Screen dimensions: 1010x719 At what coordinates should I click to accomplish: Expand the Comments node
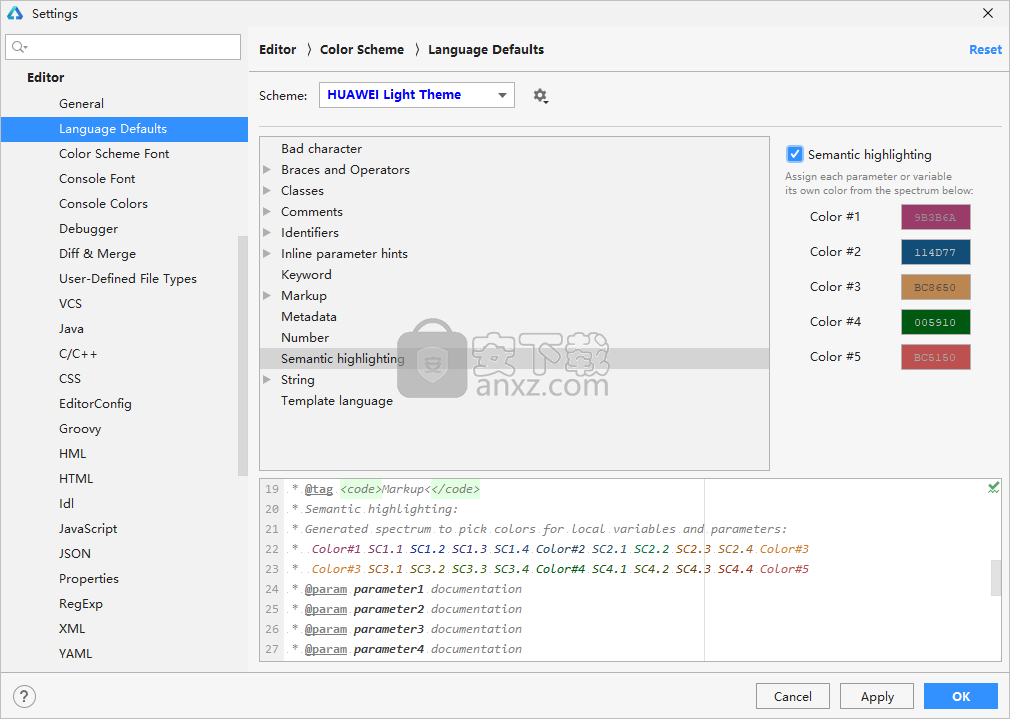pyautogui.click(x=267, y=212)
